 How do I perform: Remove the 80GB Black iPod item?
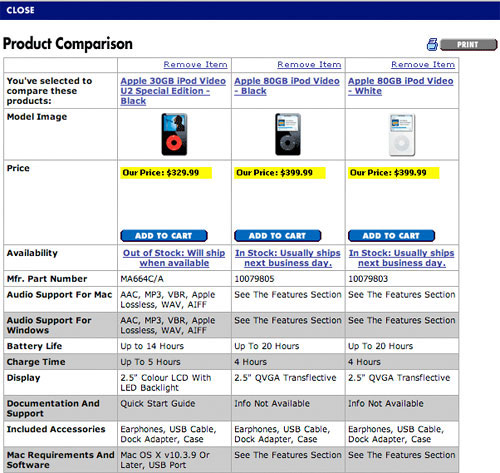tap(309, 64)
